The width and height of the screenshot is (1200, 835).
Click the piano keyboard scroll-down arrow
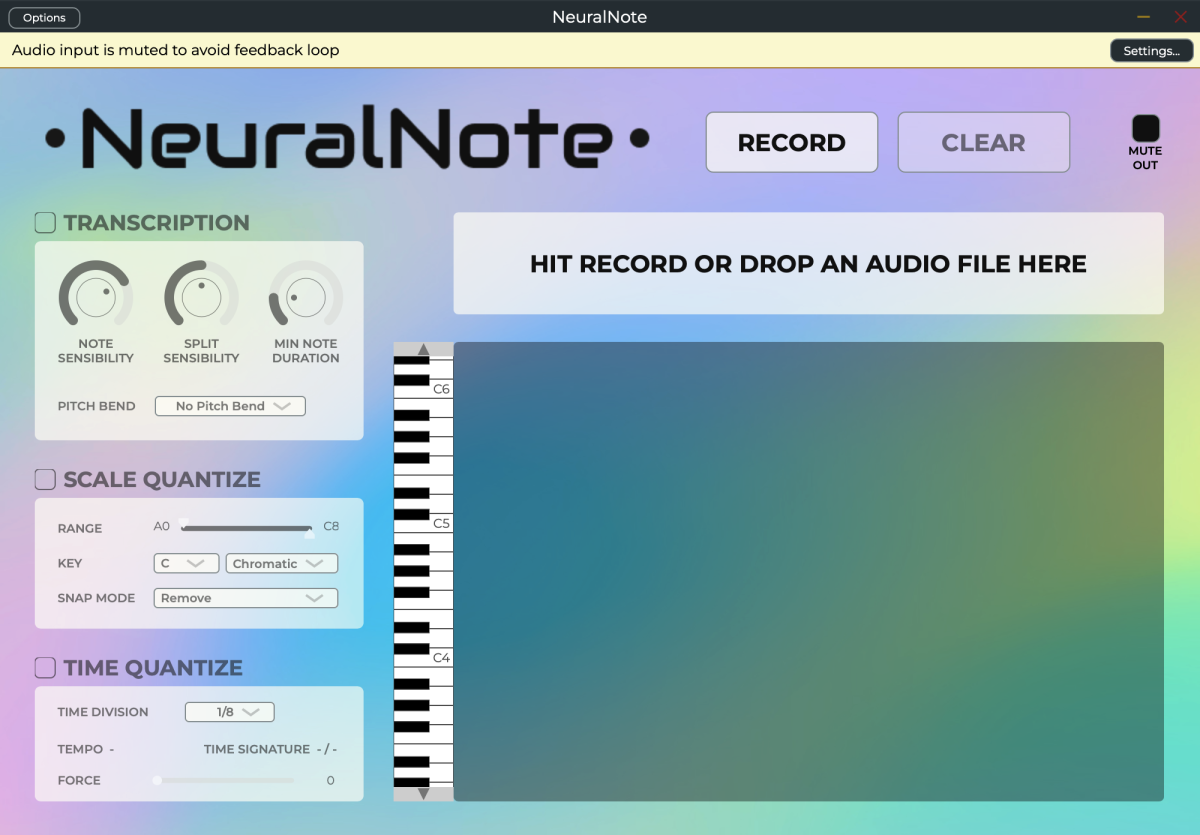click(423, 794)
